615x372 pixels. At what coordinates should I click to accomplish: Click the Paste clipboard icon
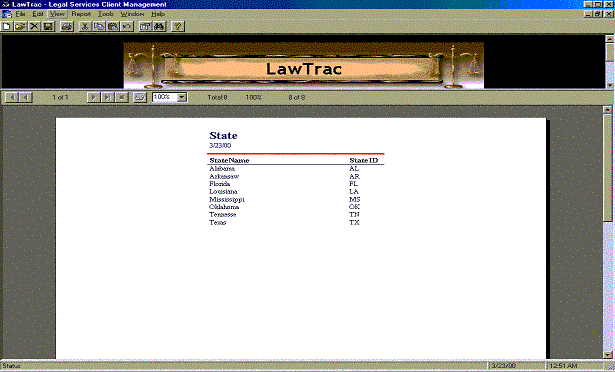coord(113,26)
